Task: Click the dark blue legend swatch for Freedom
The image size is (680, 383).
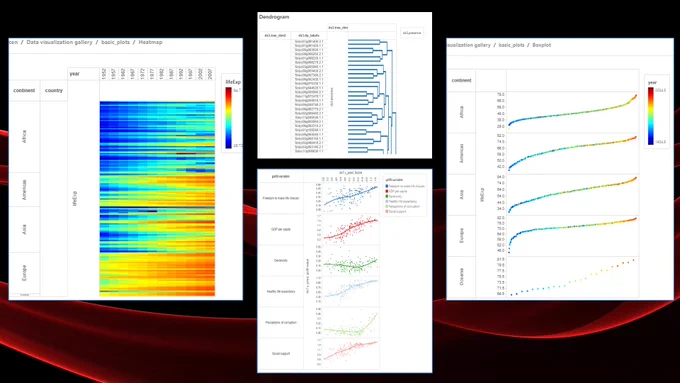Action: point(387,186)
